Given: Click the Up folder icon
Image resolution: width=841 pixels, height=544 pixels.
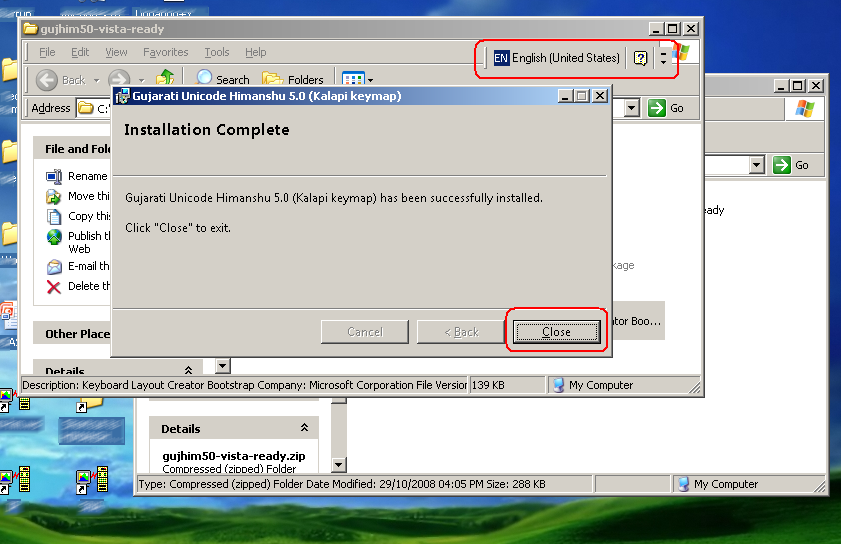Looking at the screenshot, I should point(165,78).
